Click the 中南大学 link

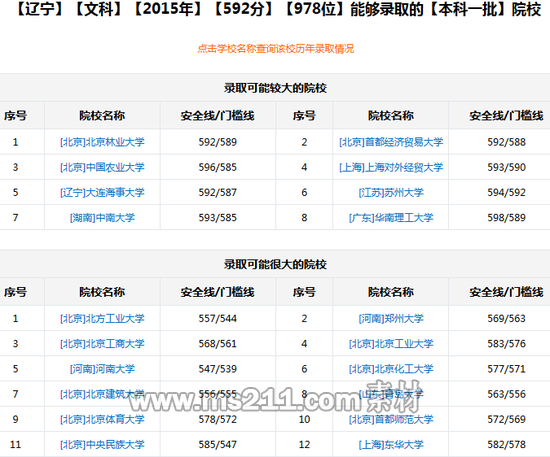click(102, 218)
